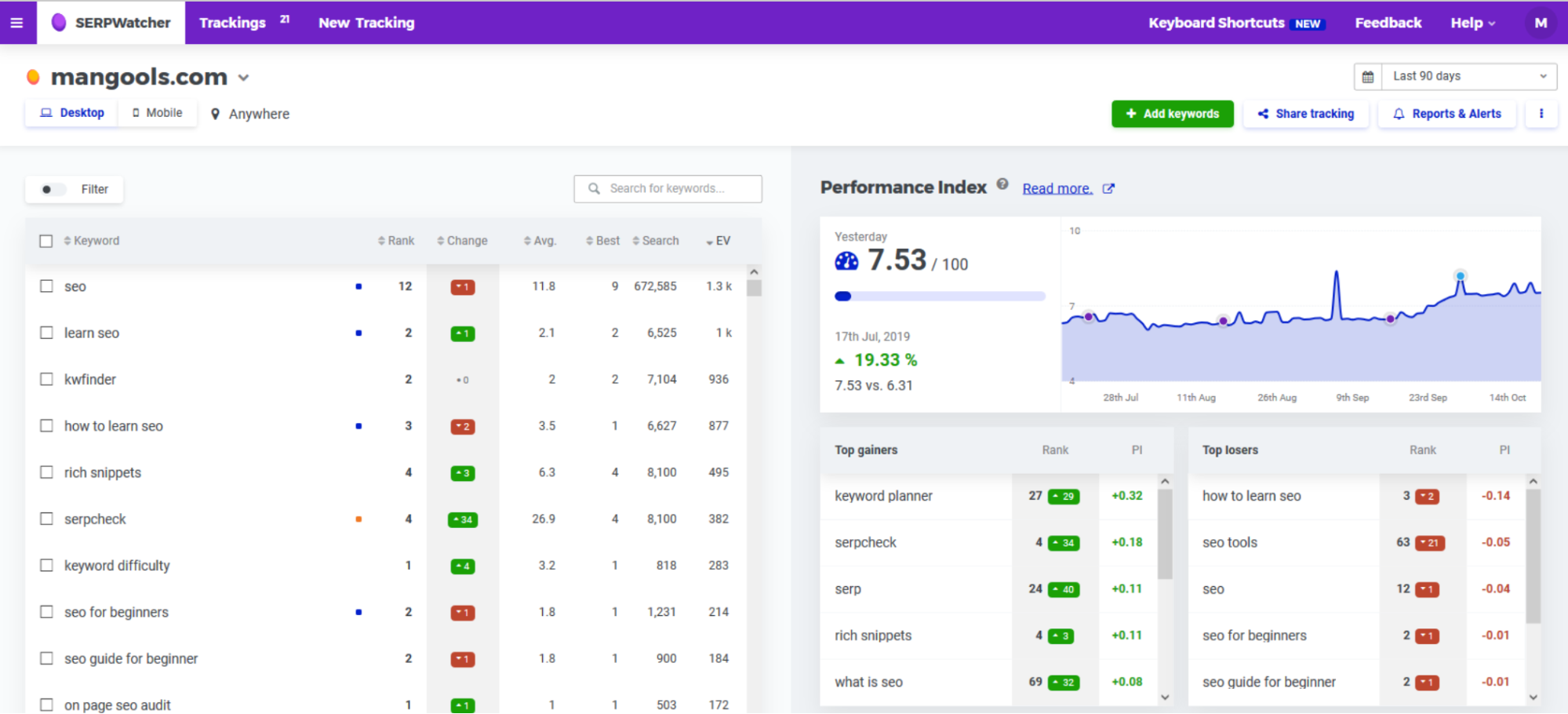Sort table by Avg. column
The height and width of the screenshot is (714, 1568).
tap(540, 241)
